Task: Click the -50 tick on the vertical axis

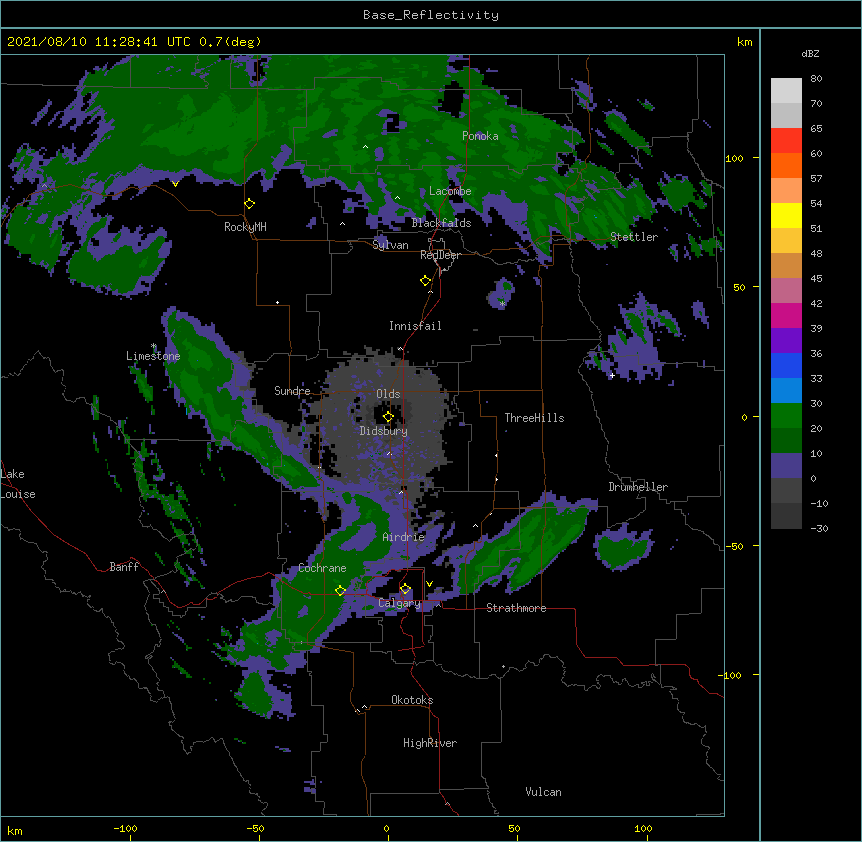Action: (734, 546)
